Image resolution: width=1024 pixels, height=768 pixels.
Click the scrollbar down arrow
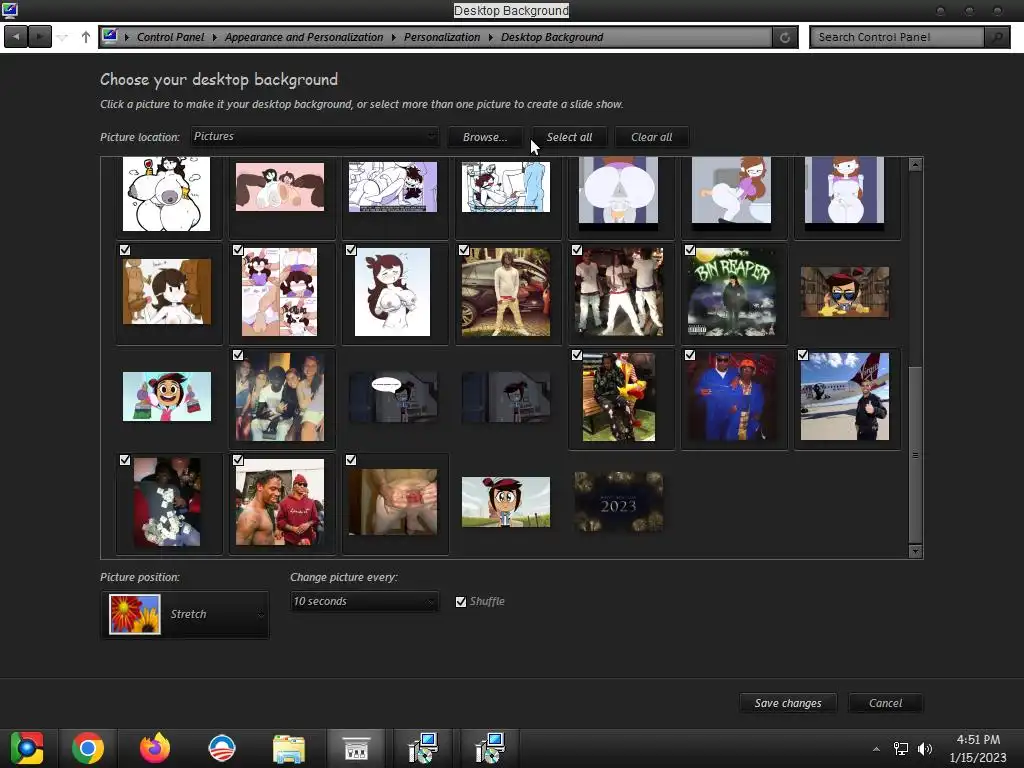[915, 552]
